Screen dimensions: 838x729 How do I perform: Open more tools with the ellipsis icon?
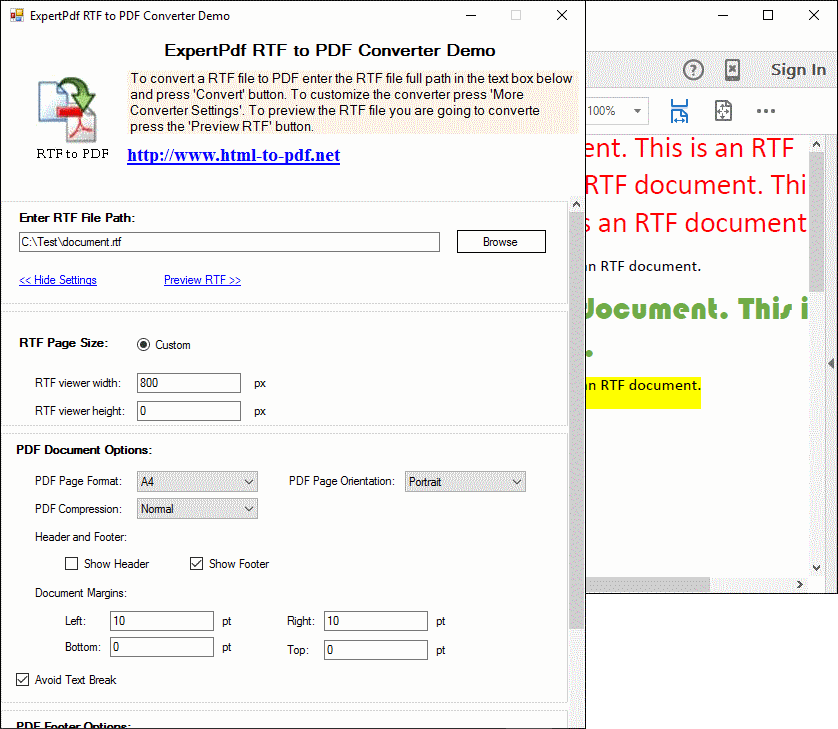pyautogui.click(x=766, y=111)
